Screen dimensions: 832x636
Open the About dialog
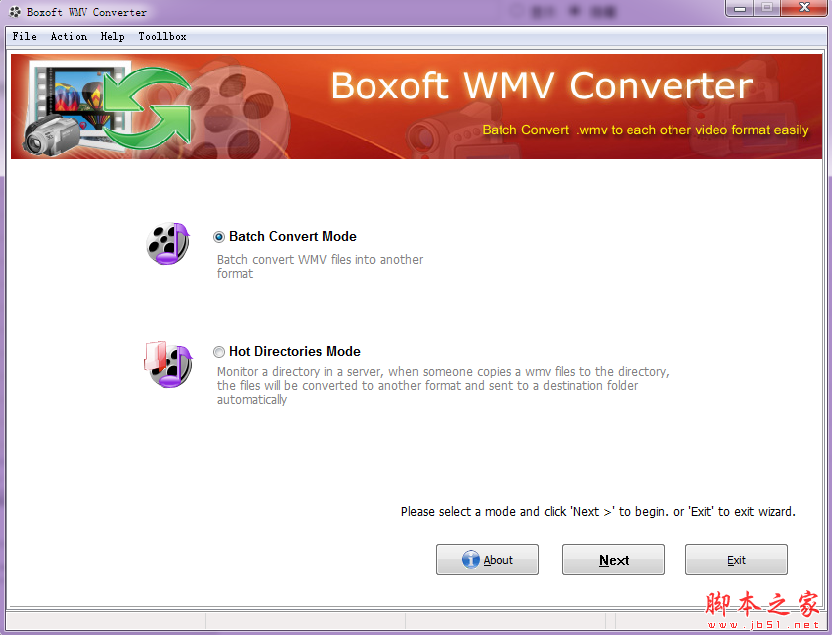[x=487, y=559]
